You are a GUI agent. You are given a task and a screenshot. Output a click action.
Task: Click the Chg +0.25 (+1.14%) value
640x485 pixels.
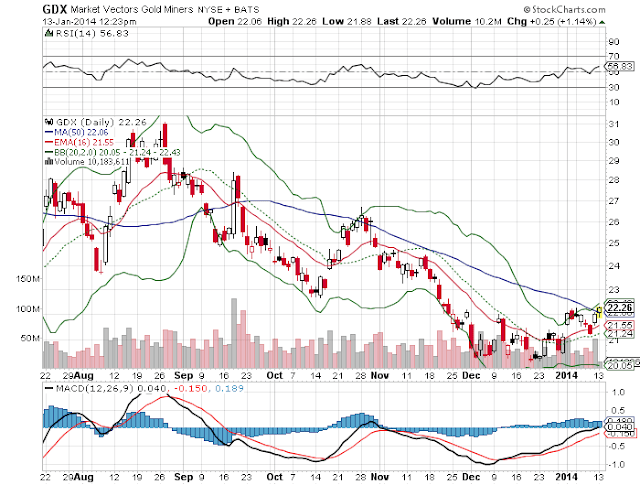(x=551, y=21)
